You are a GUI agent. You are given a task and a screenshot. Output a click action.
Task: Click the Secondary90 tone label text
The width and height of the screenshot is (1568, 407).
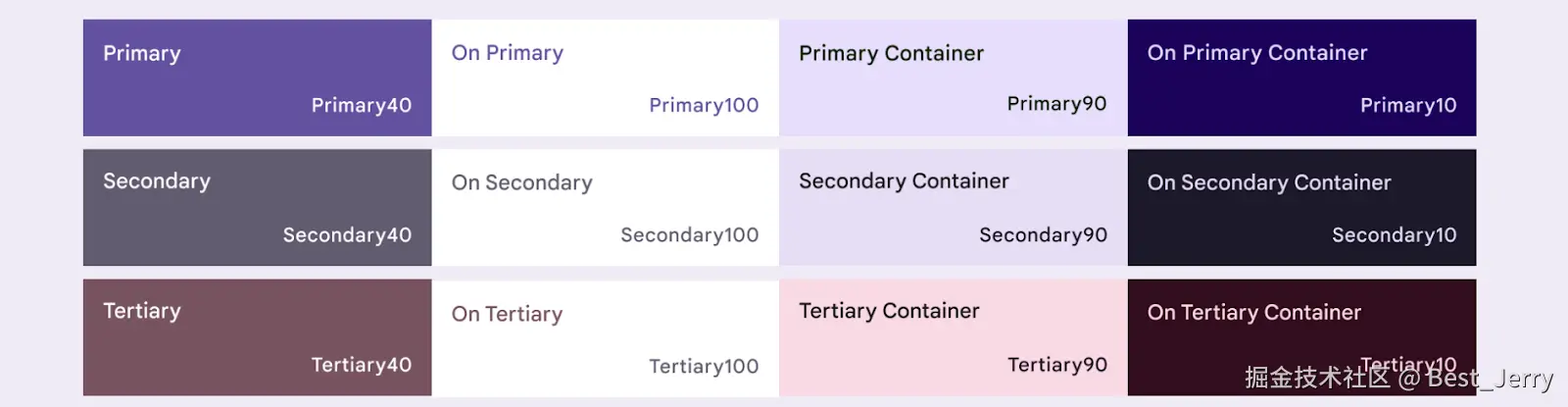pyautogui.click(x=1043, y=234)
